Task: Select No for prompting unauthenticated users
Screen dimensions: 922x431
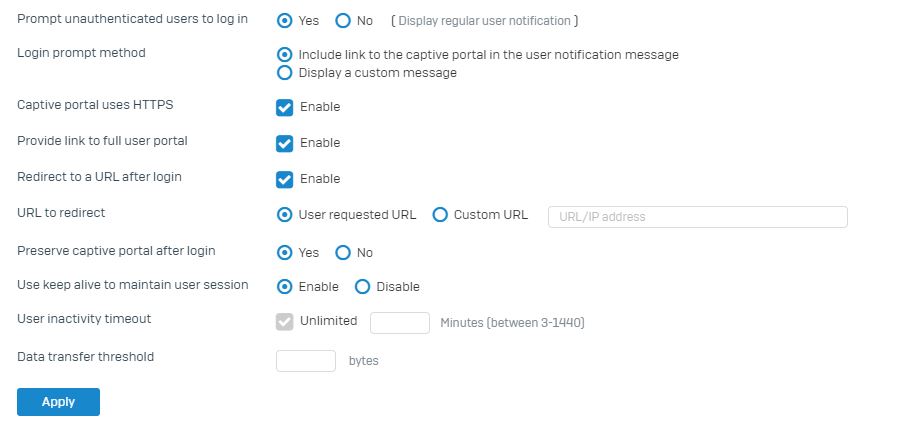Action: [x=343, y=21]
